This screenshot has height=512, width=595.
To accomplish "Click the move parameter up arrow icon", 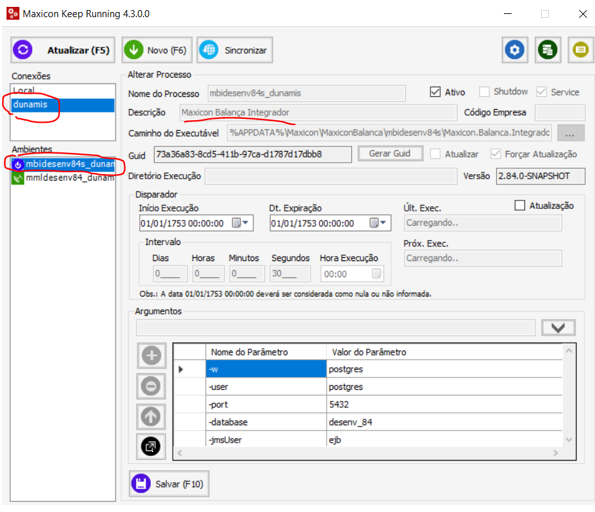I will (x=151, y=417).
